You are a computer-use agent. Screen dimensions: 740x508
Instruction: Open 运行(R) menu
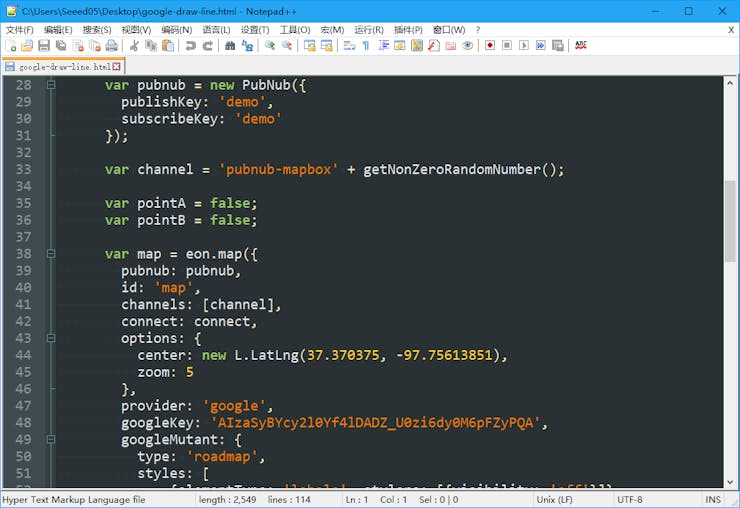(369, 30)
